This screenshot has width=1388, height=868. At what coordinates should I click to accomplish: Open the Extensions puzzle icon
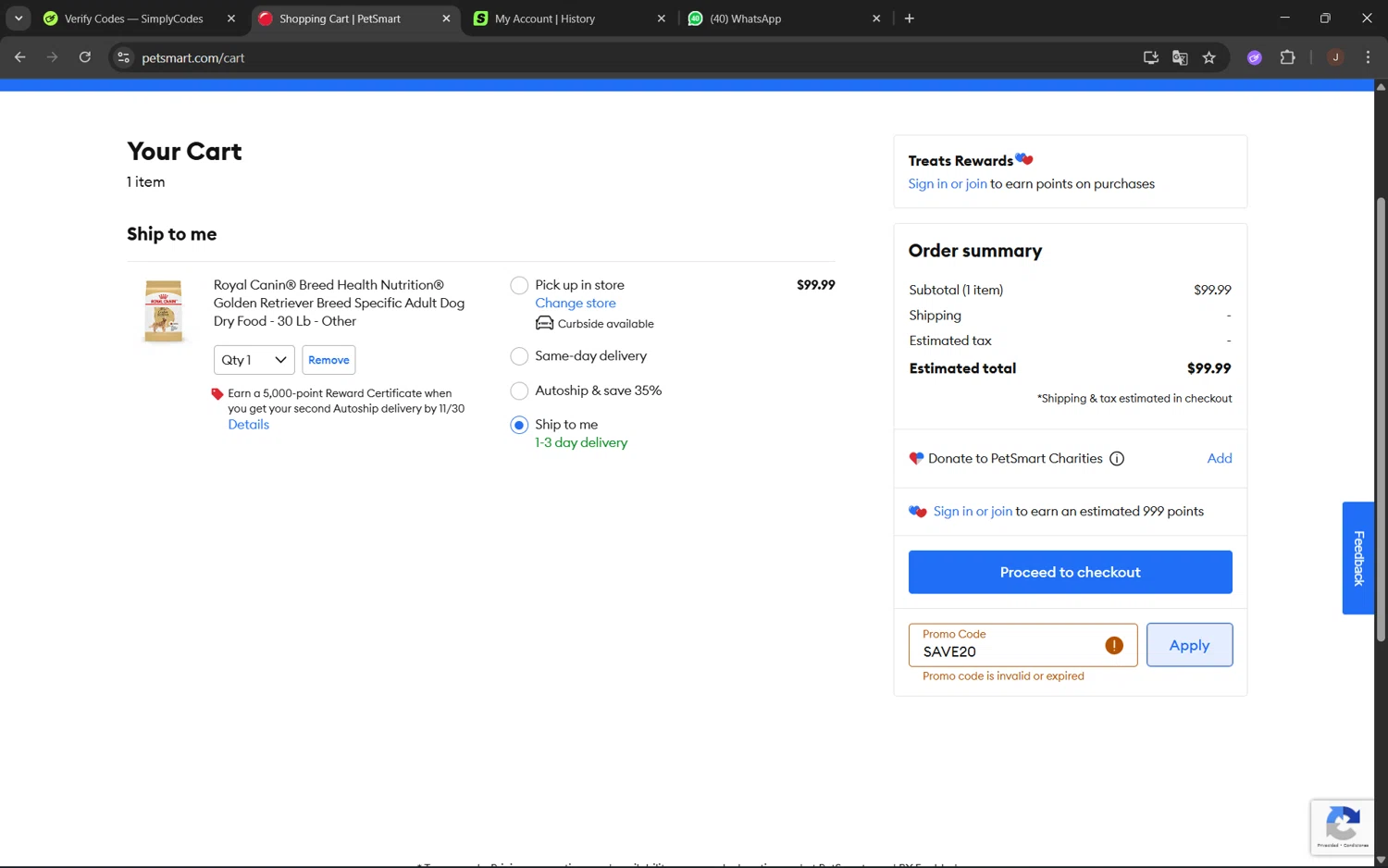click(x=1287, y=57)
